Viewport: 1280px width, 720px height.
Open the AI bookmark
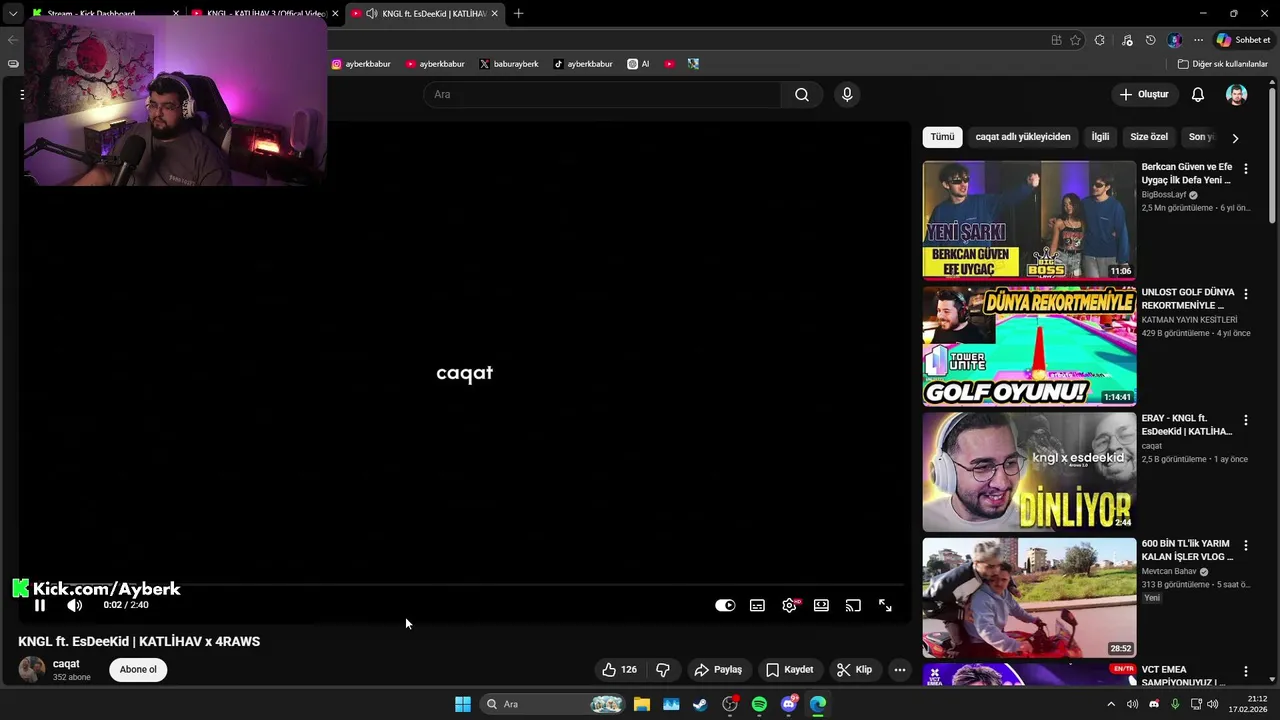click(x=638, y=64)
